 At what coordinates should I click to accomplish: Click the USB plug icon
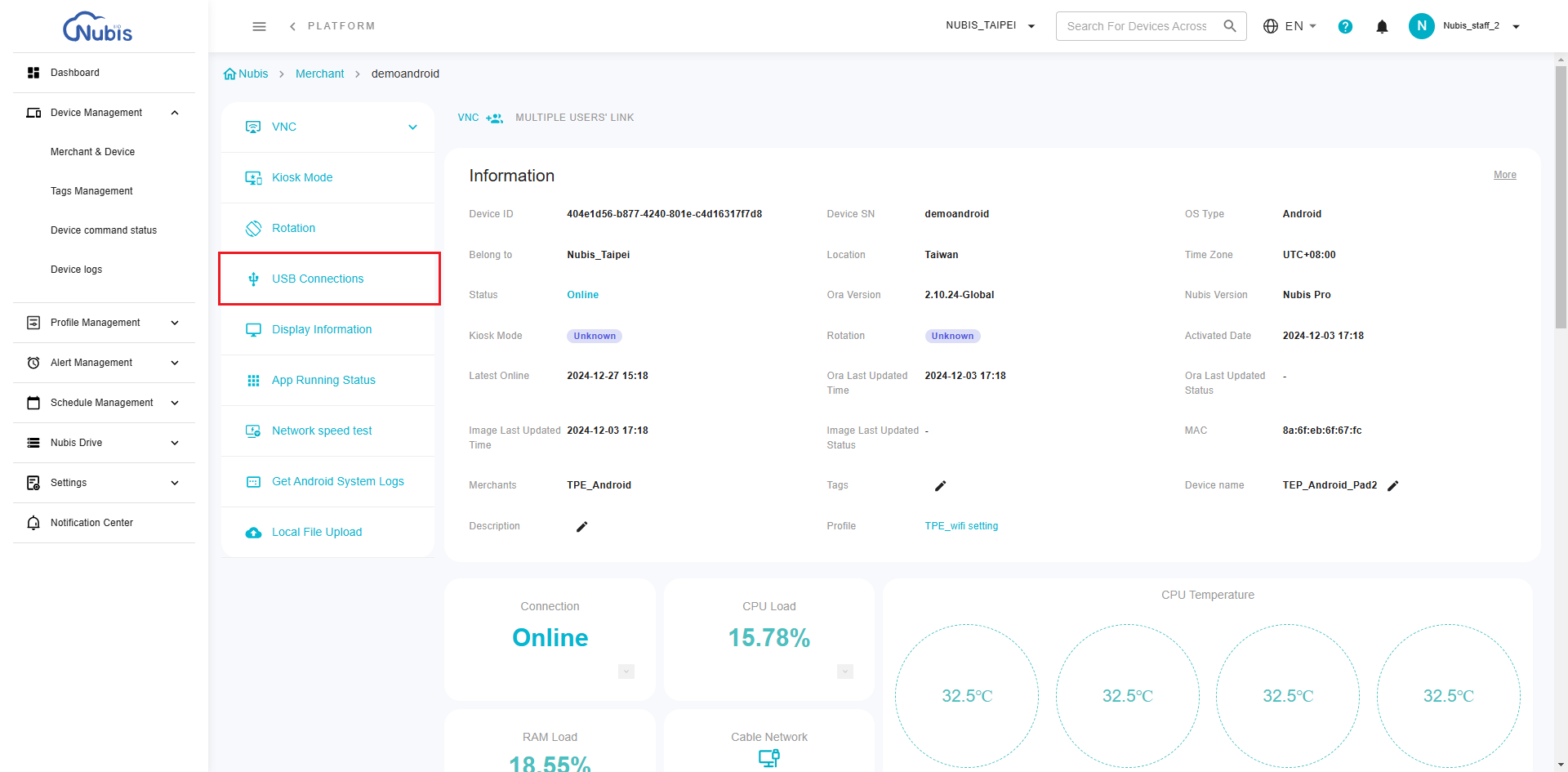click(x=253, y=279)
